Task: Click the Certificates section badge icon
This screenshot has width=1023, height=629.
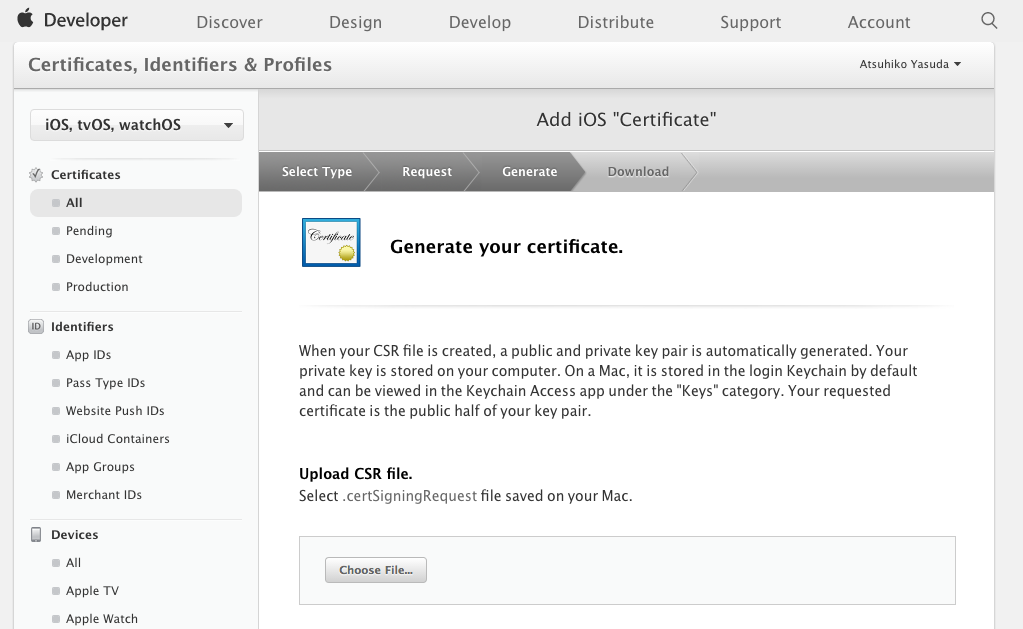Action: [x=36, y=174]
